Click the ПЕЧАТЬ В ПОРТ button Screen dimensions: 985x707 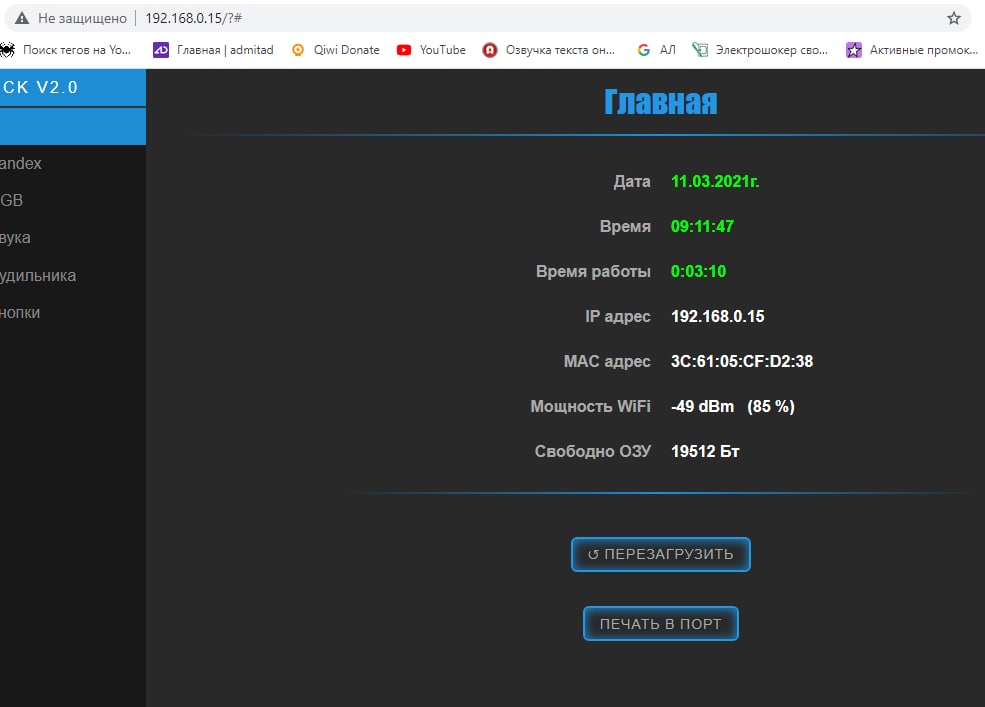point(661,623)
